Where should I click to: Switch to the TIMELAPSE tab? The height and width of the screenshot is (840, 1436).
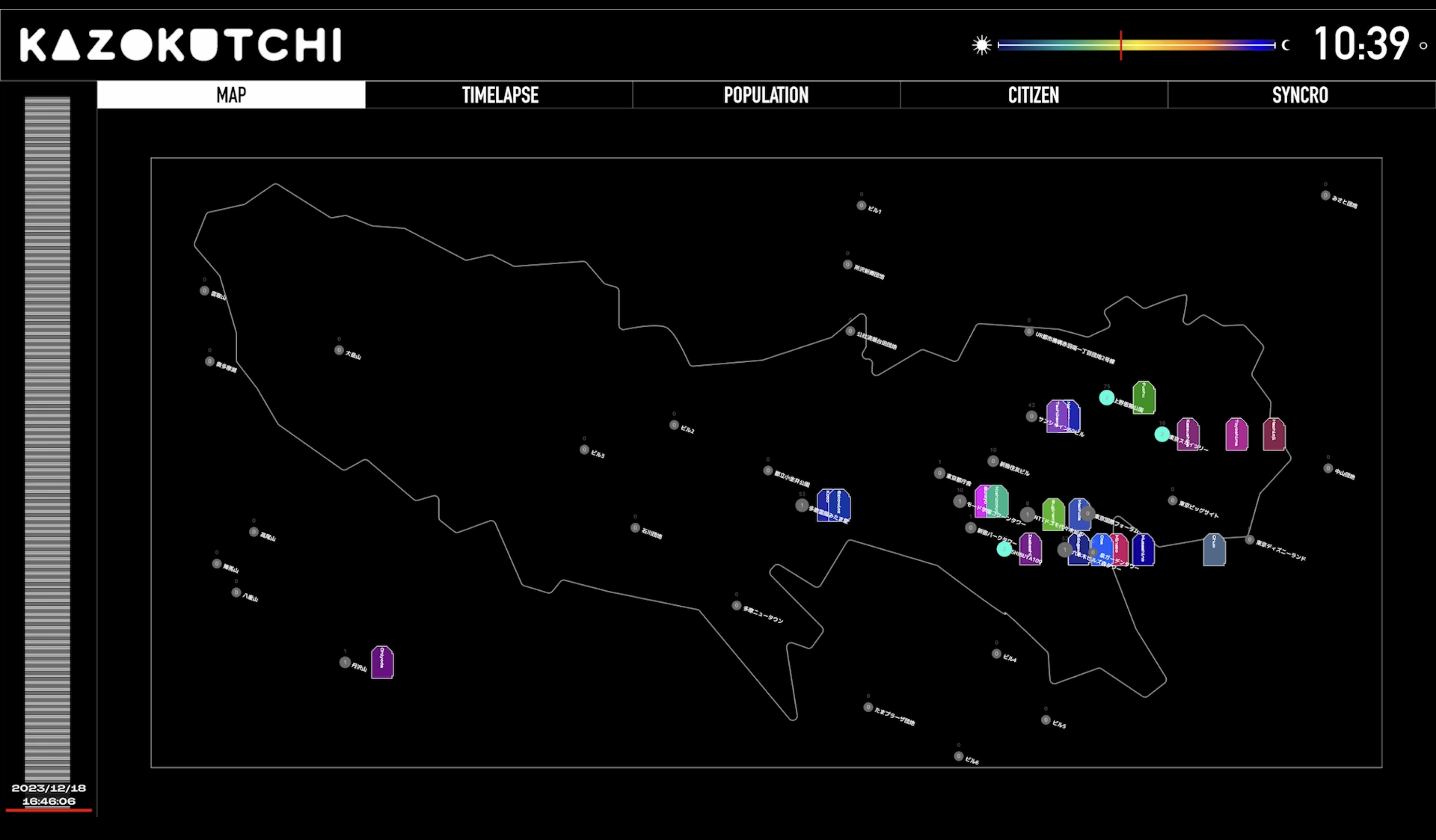coord(499,95)
